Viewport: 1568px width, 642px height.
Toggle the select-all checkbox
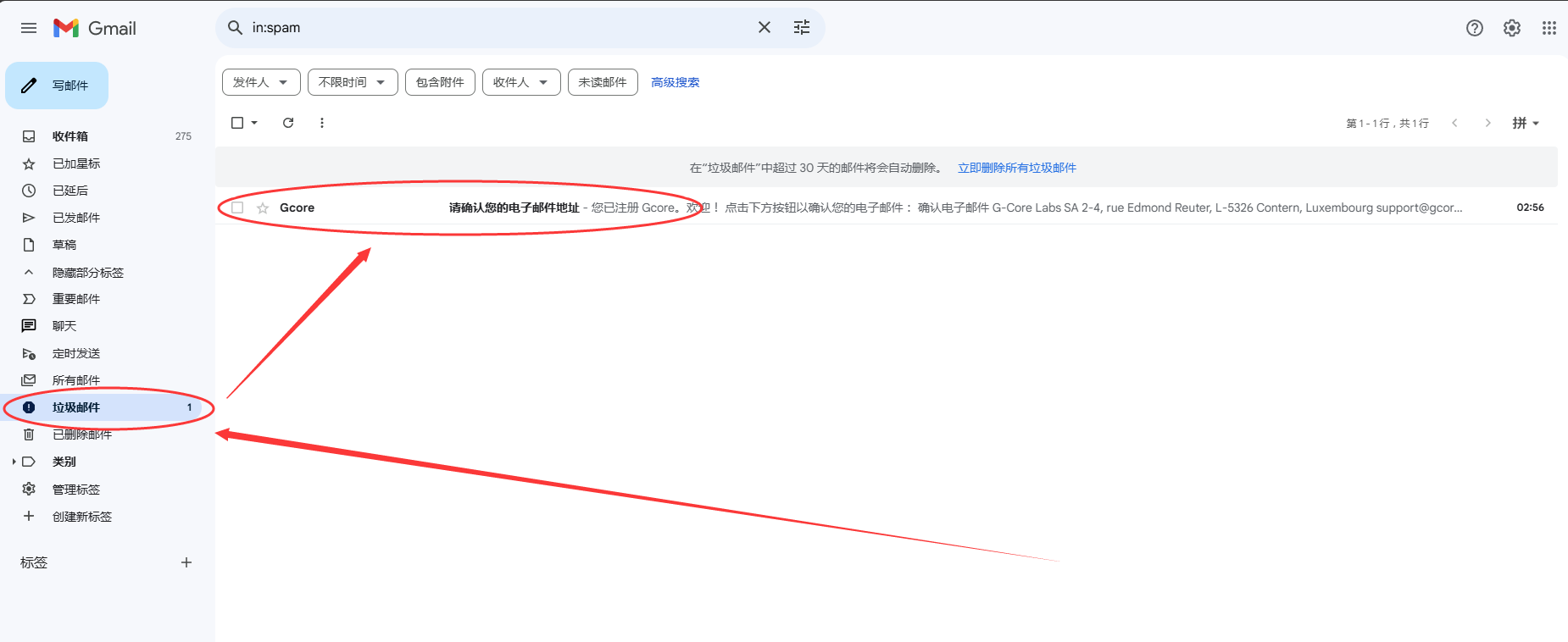click(x=237, y=123)
